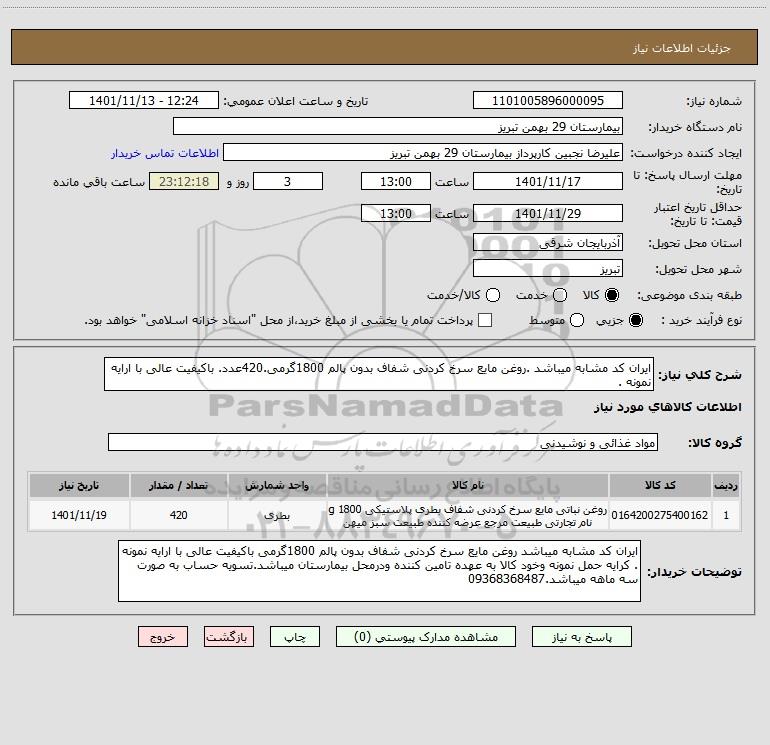Click the کد کالا column header
The width and height of the screenshot is (770, 745).
tap(660, 485)
